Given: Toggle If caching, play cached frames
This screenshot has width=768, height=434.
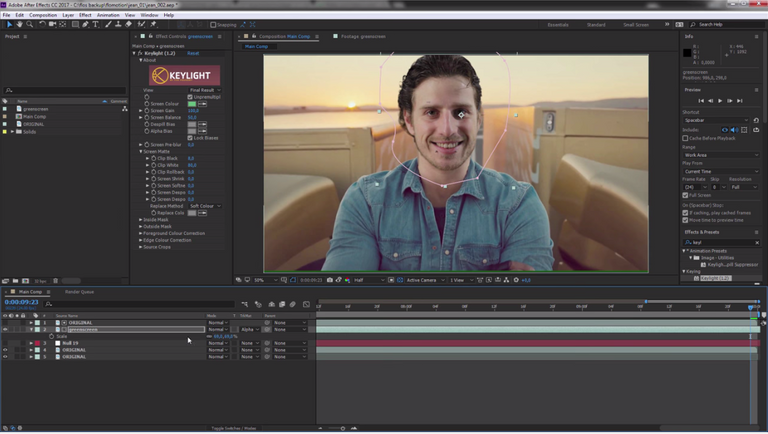Looking at the screenshot, I should (685, 213).
